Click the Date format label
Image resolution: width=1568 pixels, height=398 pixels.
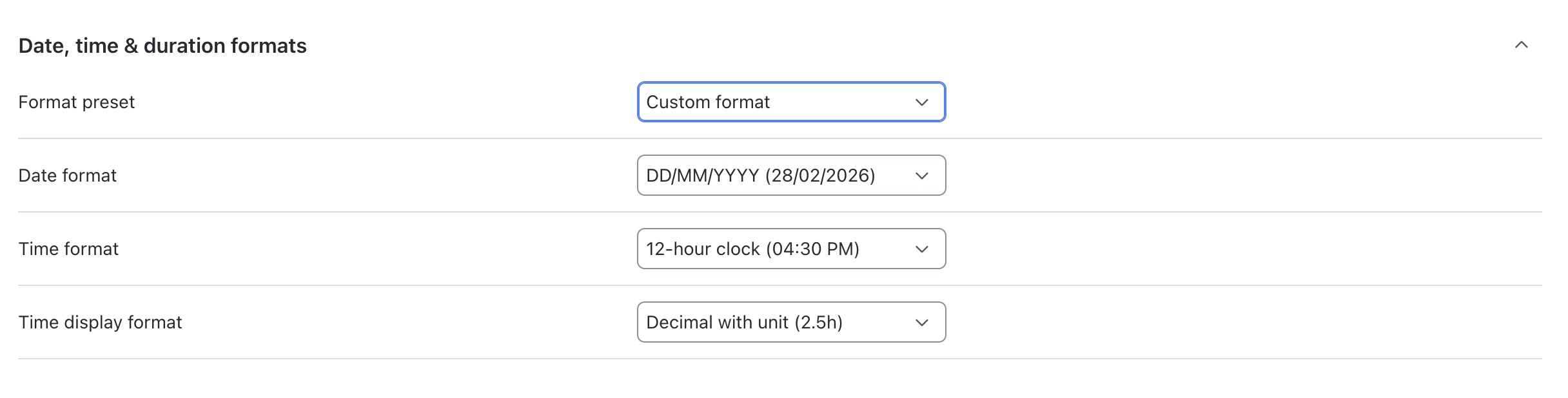[67, 175]
